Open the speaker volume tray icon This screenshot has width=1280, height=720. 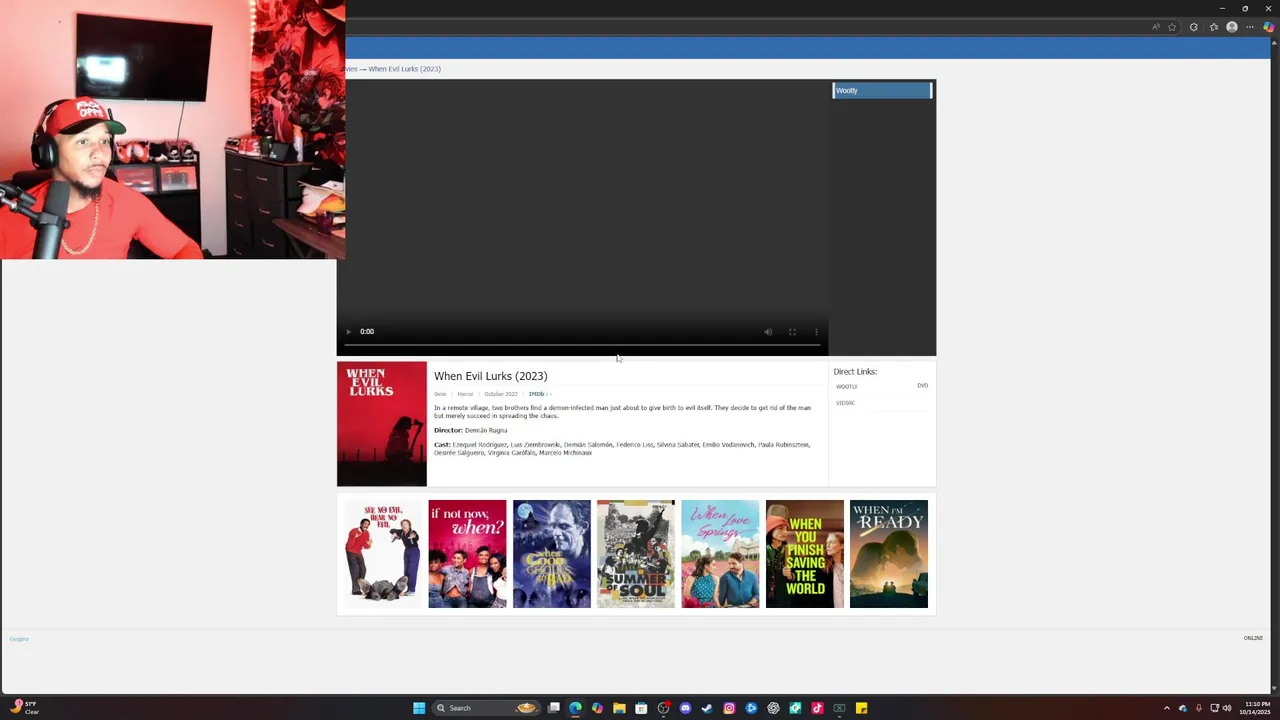click(1227, 708)
